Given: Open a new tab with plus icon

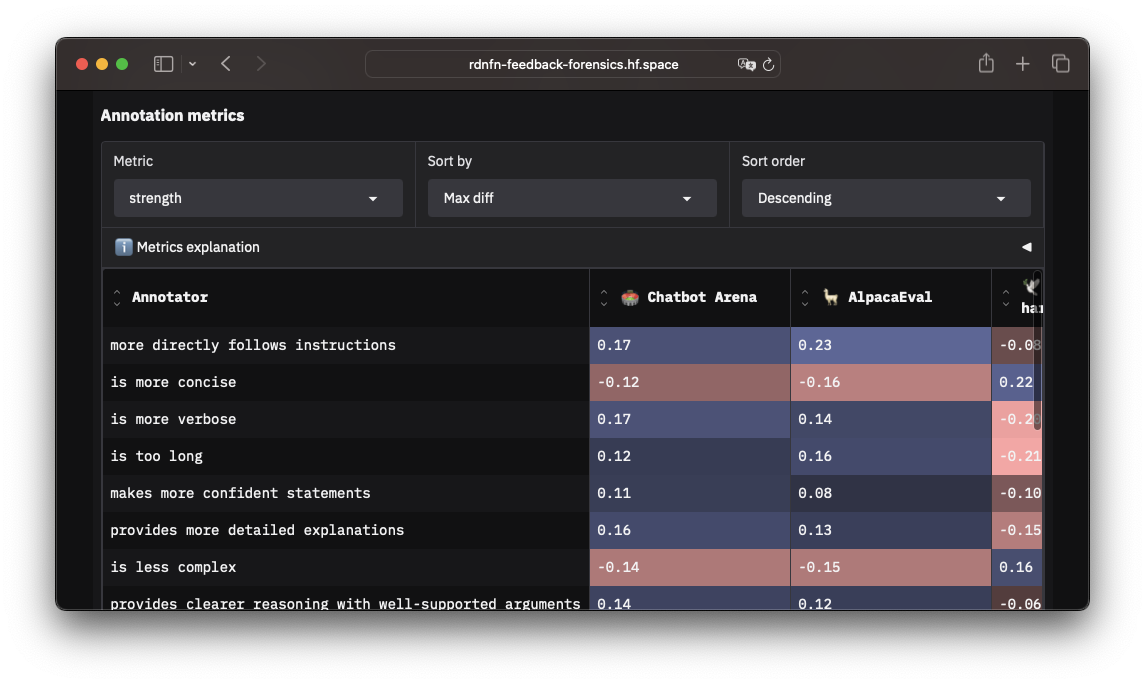Looking at the screenshot, I should 1022,64.
